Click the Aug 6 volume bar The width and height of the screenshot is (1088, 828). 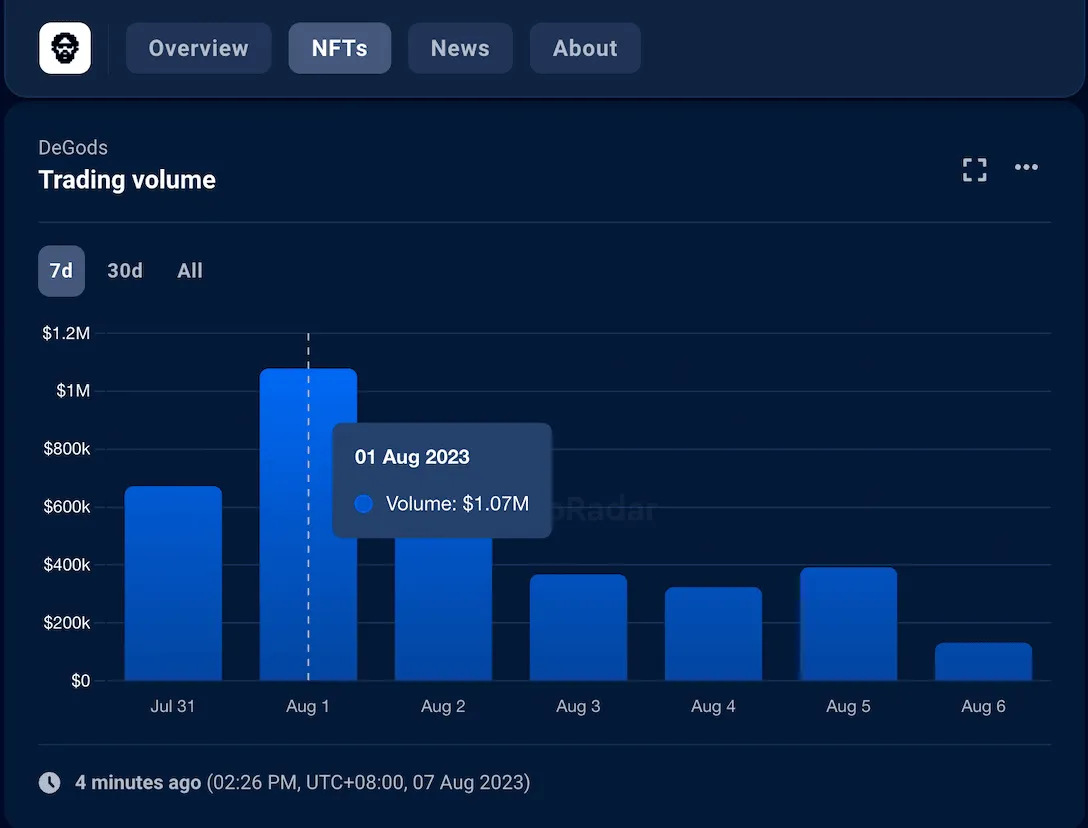(983, 662)
